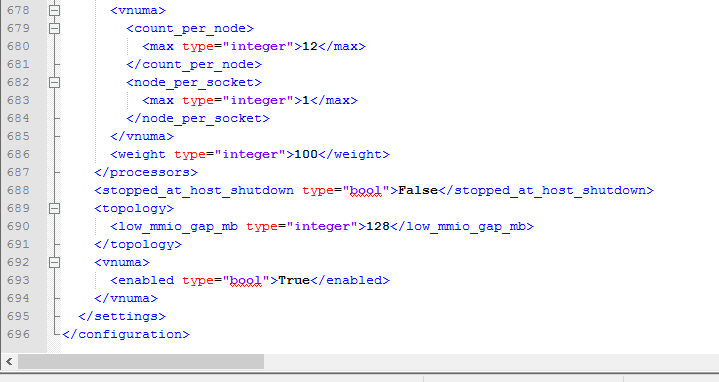Click the horizontal scrollbar left arrow
719x382 pixels.
pyautogui.click(x=9, y=361)
